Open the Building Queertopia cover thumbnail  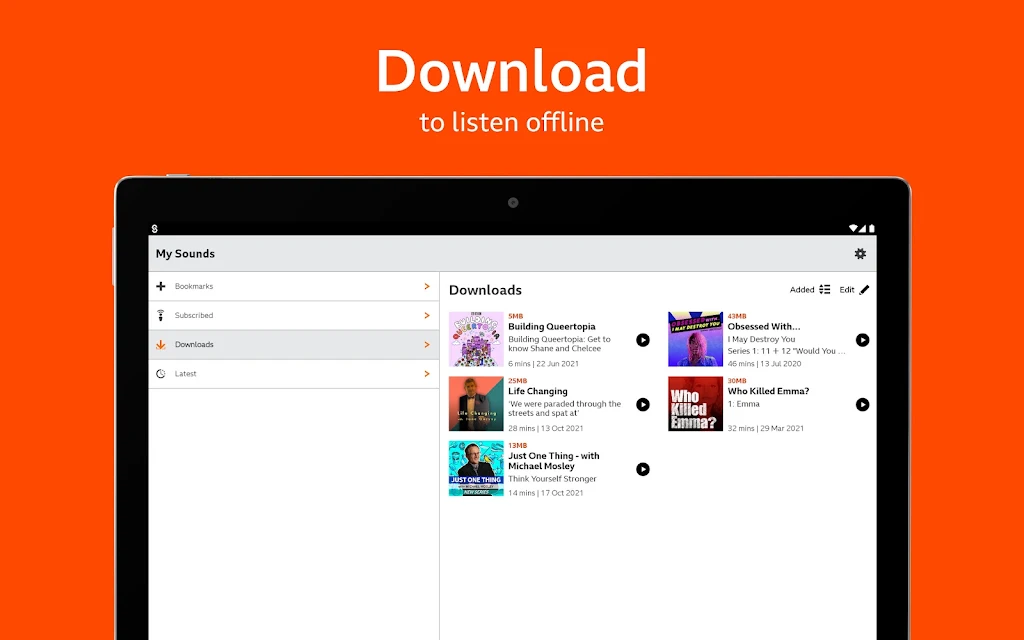(x=476, y=339)
